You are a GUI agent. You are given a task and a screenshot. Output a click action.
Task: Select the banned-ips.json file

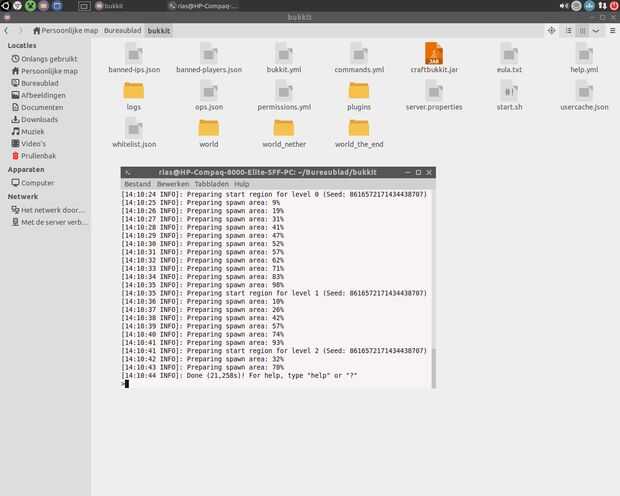click(x=134, y=58)
